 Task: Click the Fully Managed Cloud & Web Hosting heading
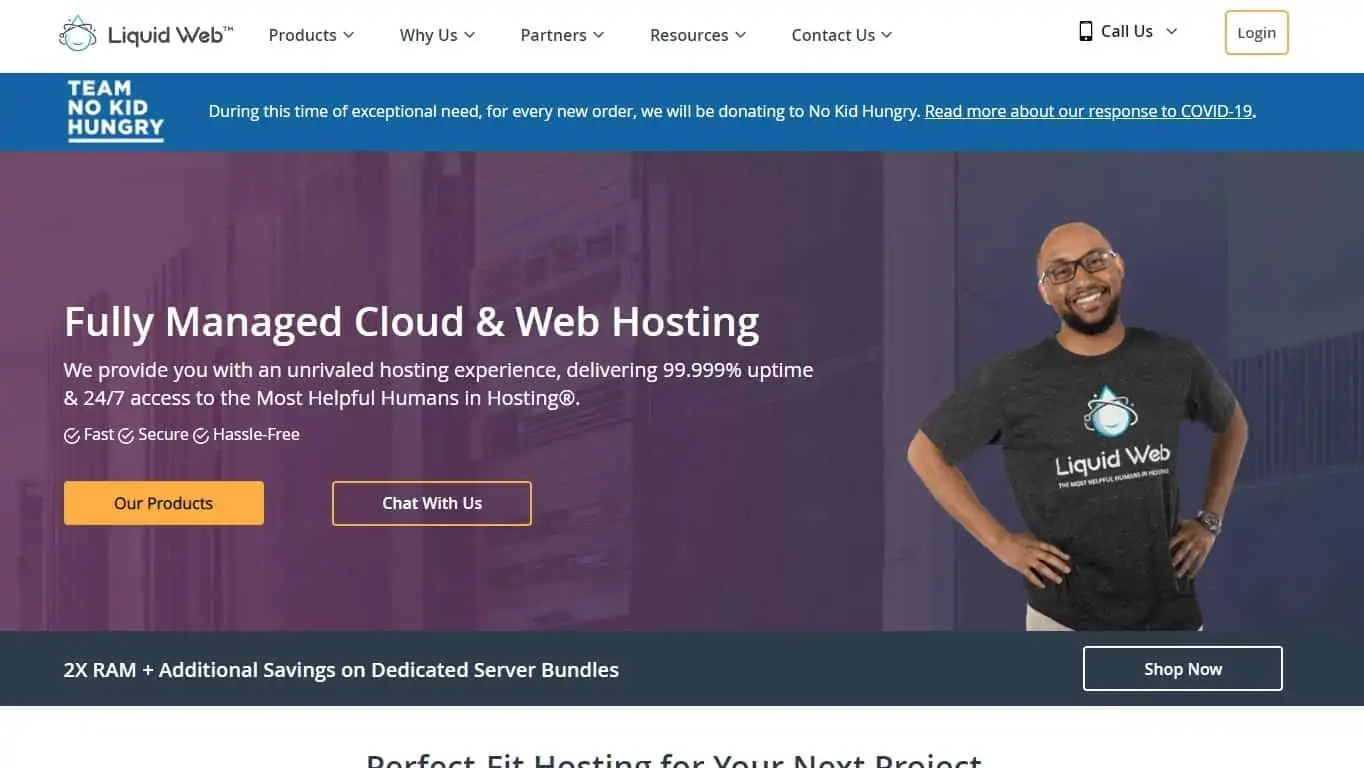[x=412, y=322]
